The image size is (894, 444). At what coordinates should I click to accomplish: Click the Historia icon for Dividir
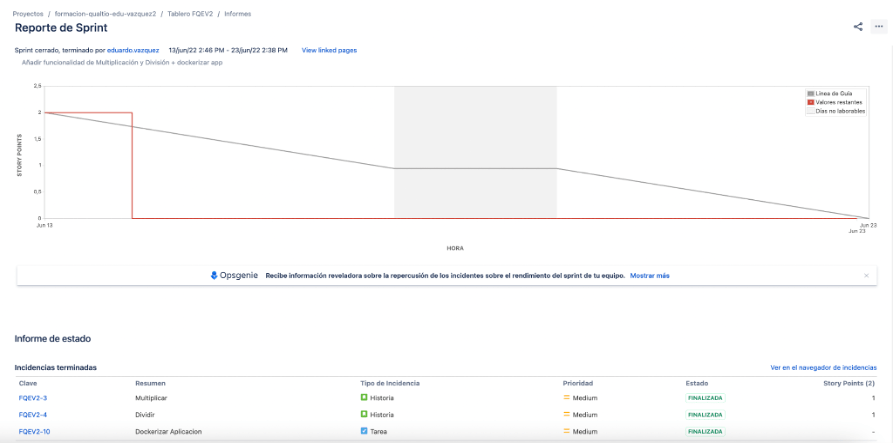tap(364, 414)
